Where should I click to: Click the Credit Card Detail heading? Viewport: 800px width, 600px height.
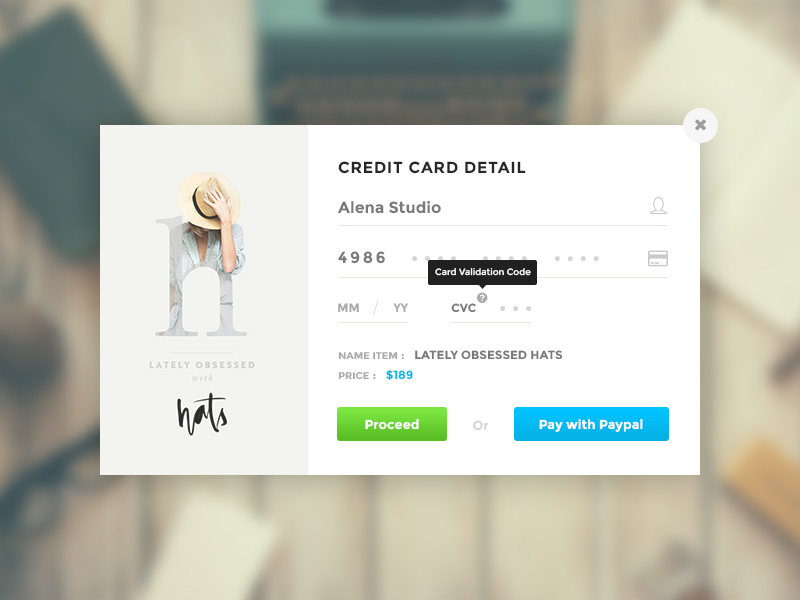432,168
